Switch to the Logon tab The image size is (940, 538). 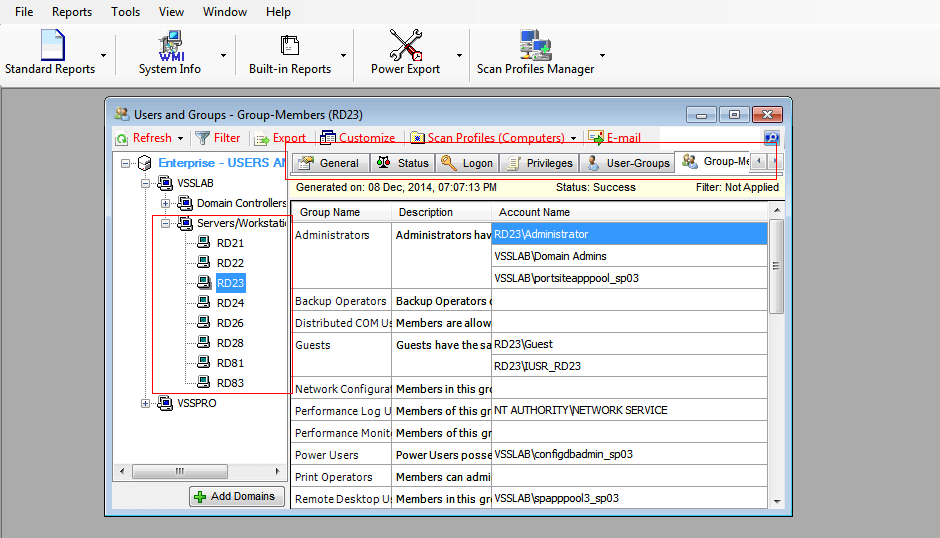tap(467, 163)
